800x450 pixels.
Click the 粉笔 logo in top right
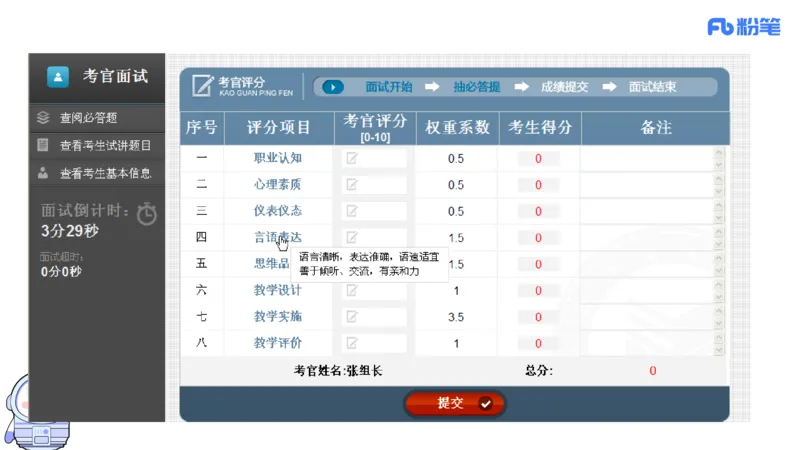click(744, 27)
